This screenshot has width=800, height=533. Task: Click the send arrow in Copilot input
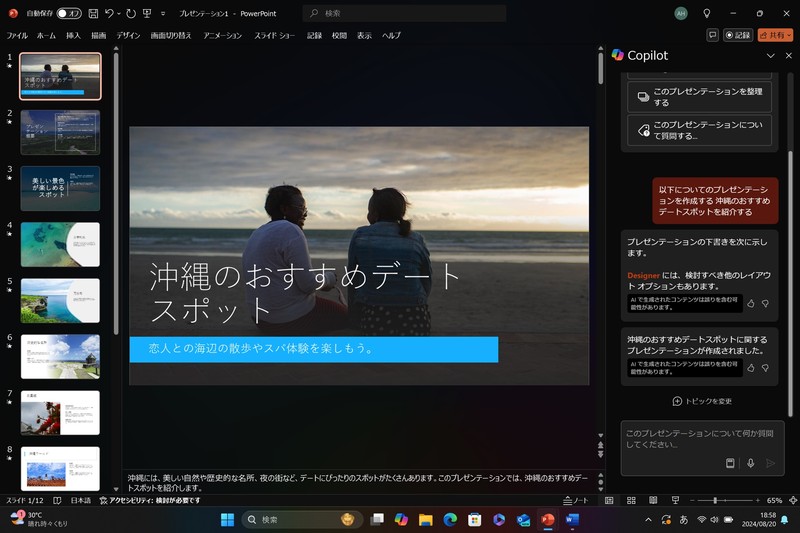click(770, 463)
